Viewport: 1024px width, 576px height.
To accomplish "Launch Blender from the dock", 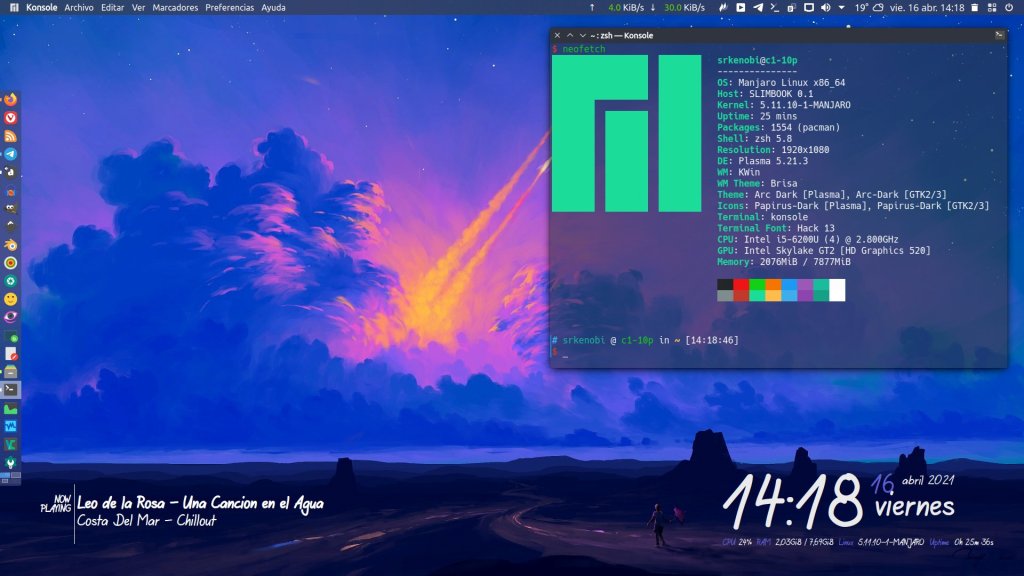I will pyautogui.click(x=11, y=244).
